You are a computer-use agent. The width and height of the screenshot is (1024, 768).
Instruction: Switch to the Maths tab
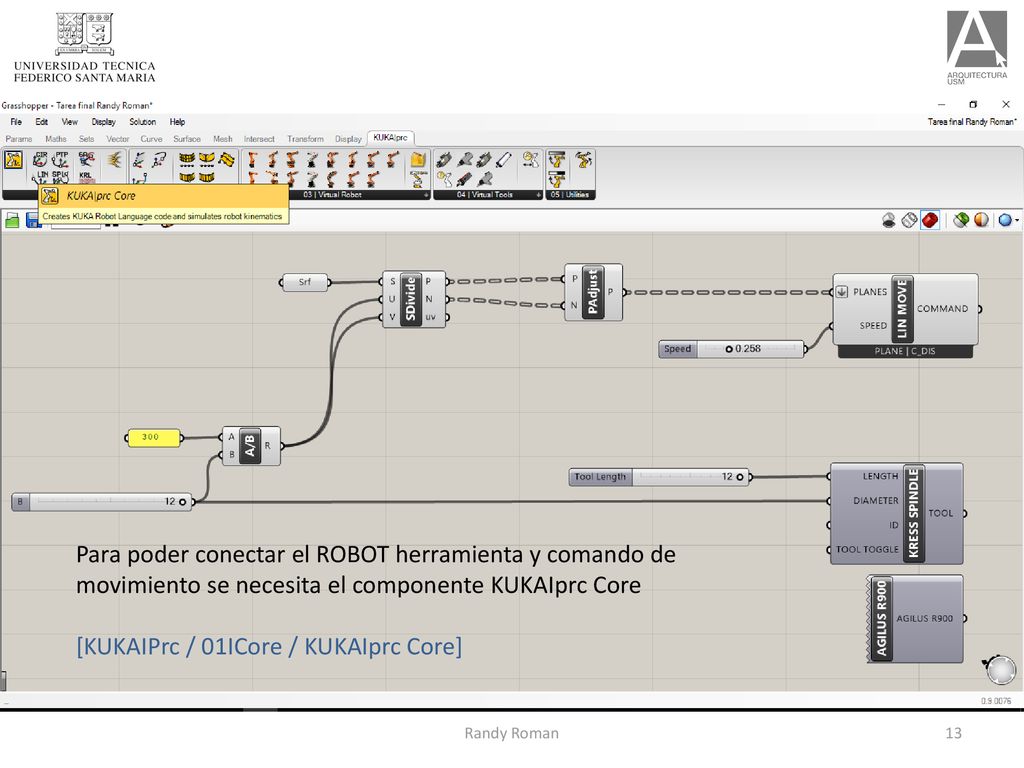pos(56,139)
